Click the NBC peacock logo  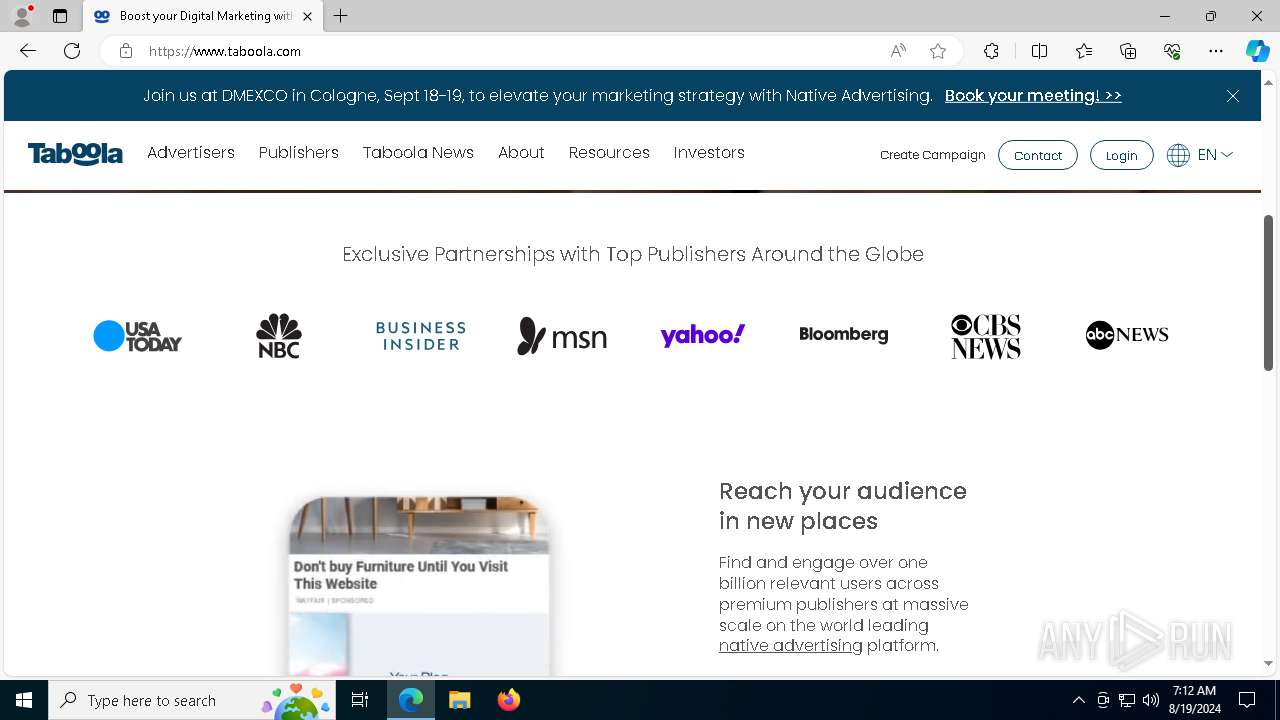tap(279, 336)
